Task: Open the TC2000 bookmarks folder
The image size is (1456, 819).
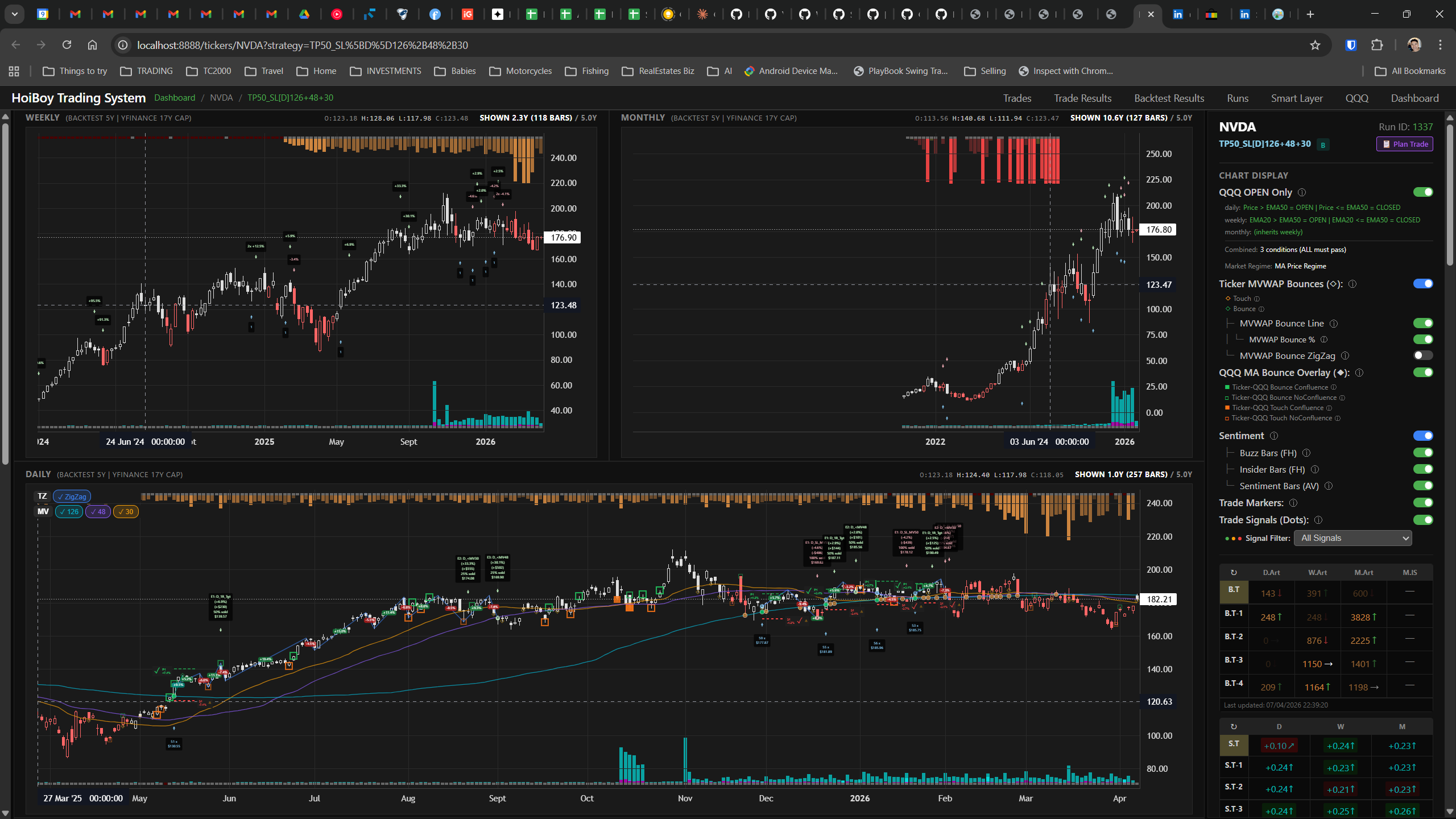Action: (209, 71)
